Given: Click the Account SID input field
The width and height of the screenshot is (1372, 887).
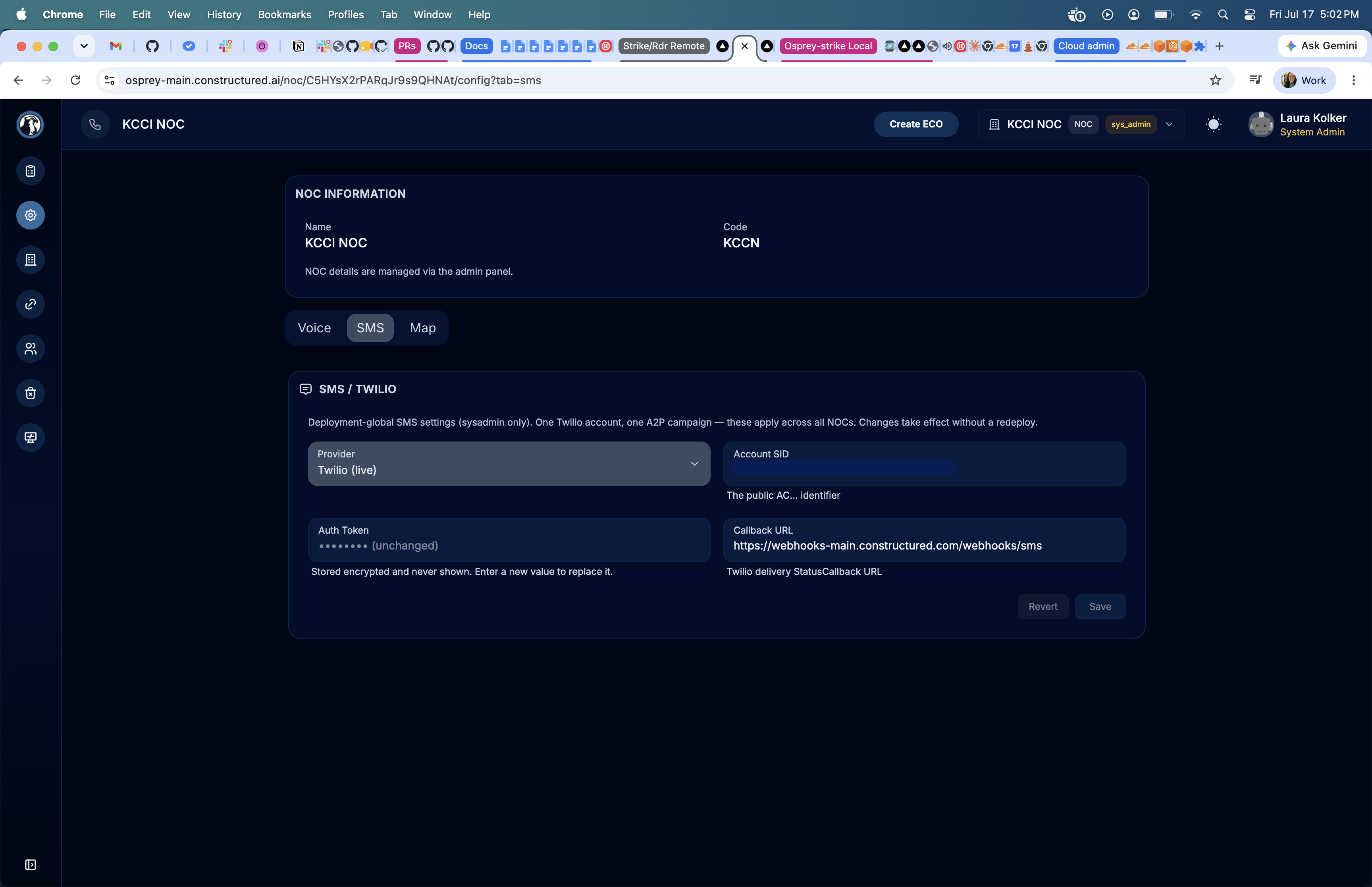Looking at the screenshot, I should pyautogui.click(x=924, y=464).
